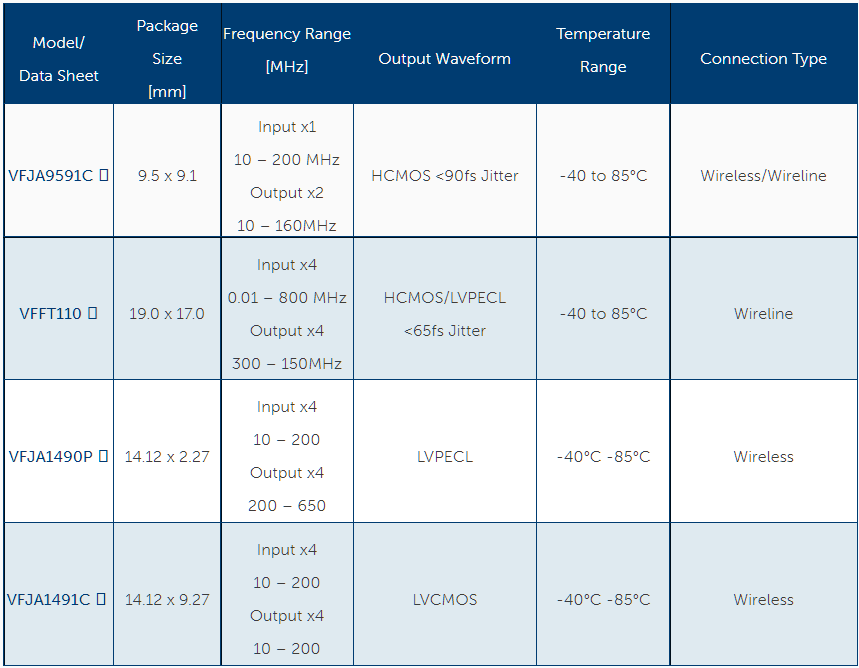Open the data sheet icon beside VFJA9591C
This screenshot has height=668, width=859.
coord(104,175)
